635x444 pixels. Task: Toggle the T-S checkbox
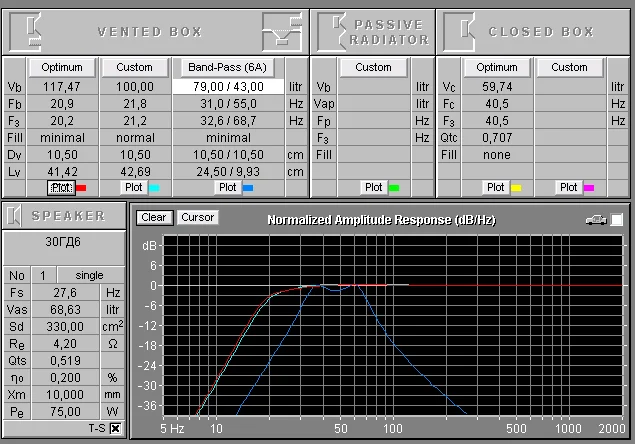click(115, 428)
